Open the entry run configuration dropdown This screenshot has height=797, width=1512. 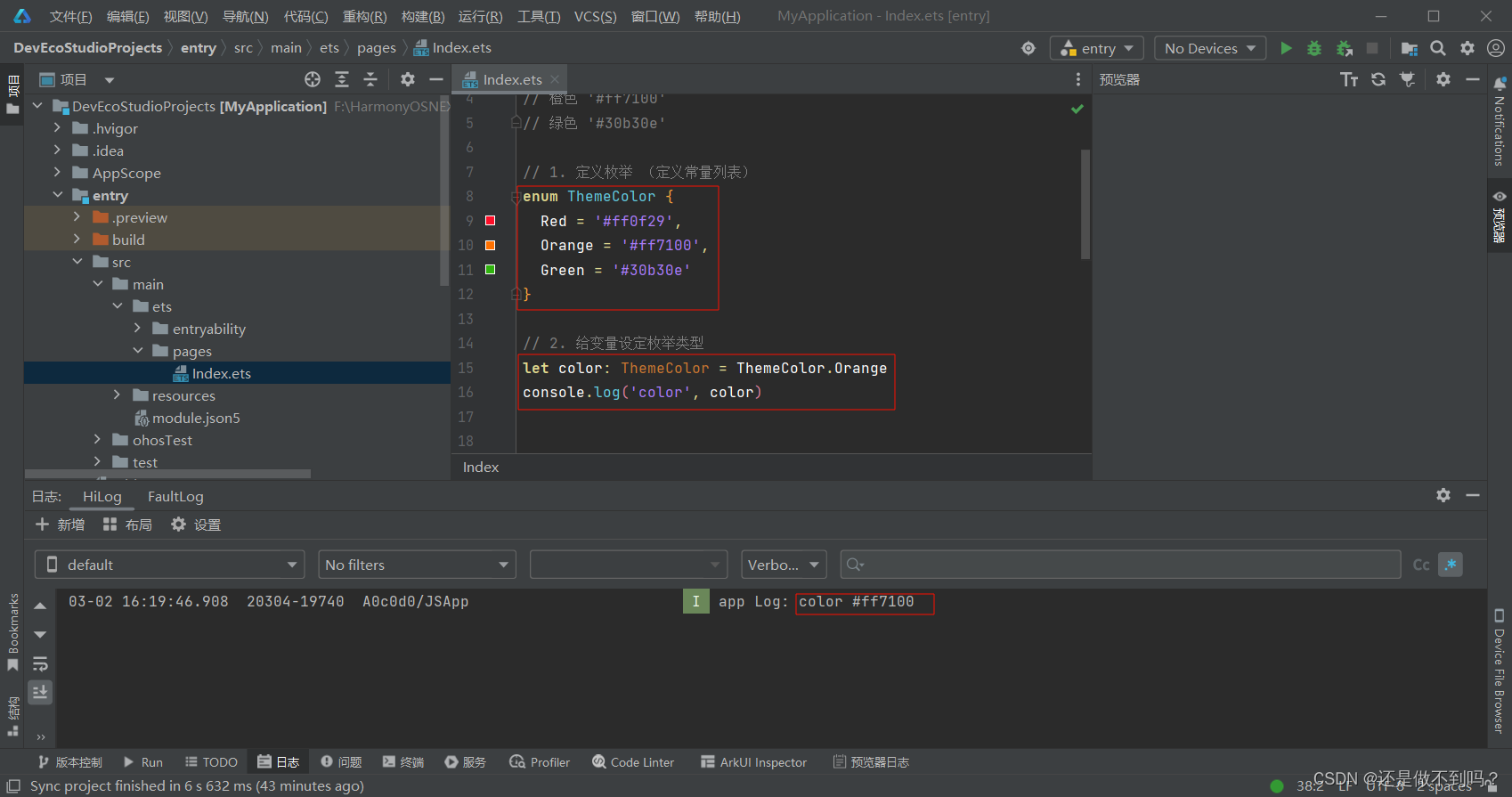tap(1096, 48)
